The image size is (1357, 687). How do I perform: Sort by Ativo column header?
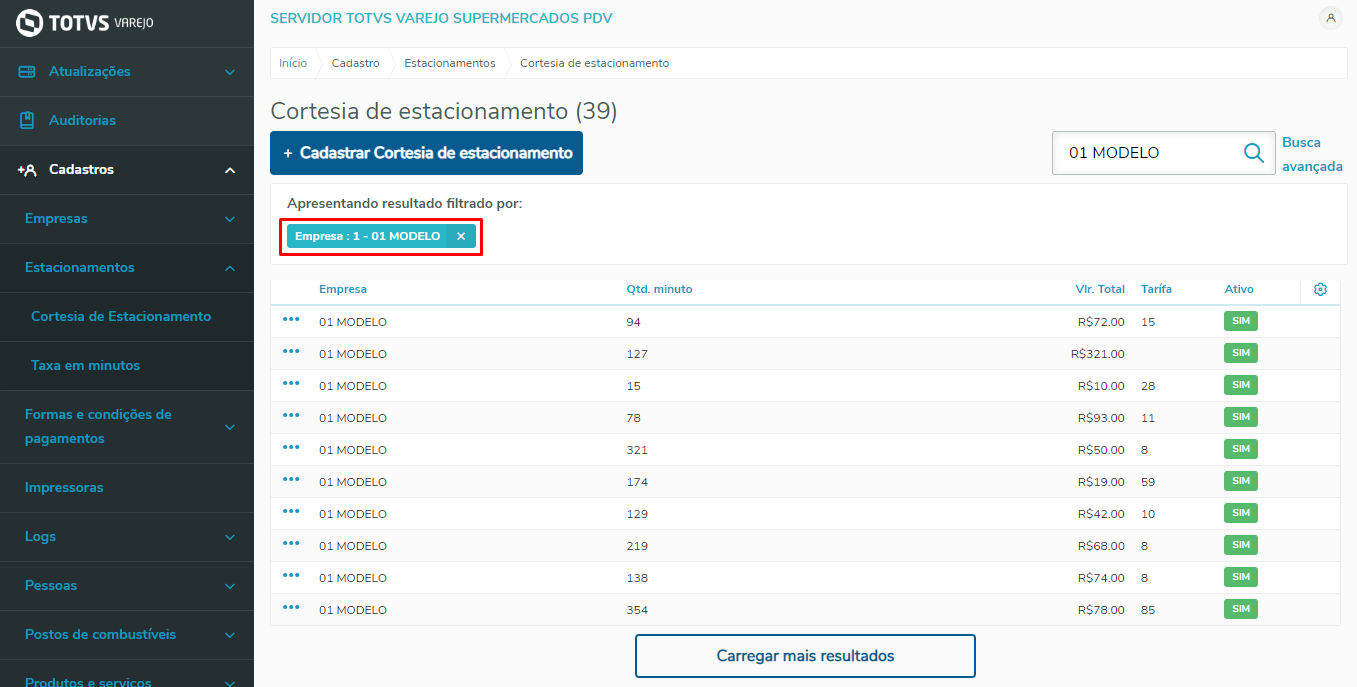click(1239, 289)
